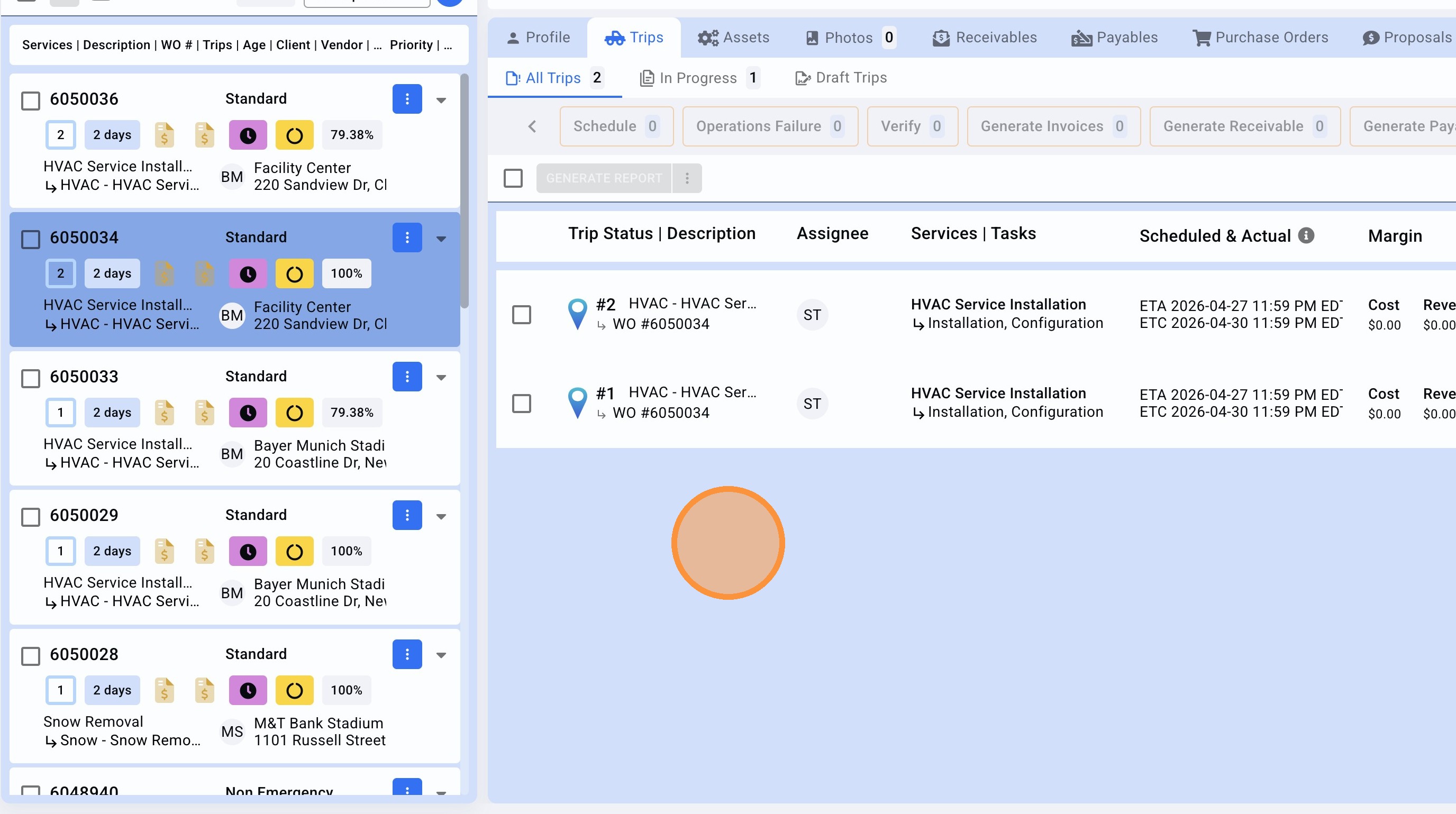Expand work order 6050033 dropdown arrow
Screen dimensions: 1456x814
pyautogui.click(x=441, y=377)
